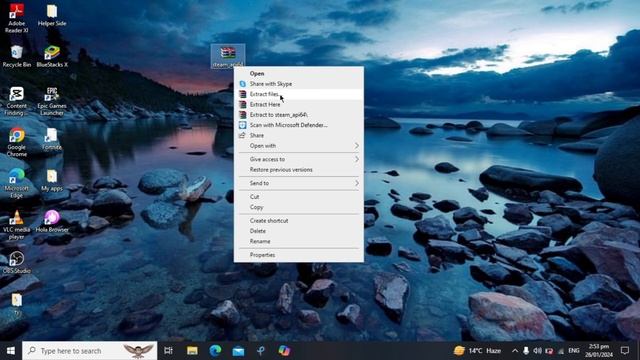Viewport: 640px width, 360px height.
Task: Open the clock showing 2:53 pm
Action: (599, 351)
